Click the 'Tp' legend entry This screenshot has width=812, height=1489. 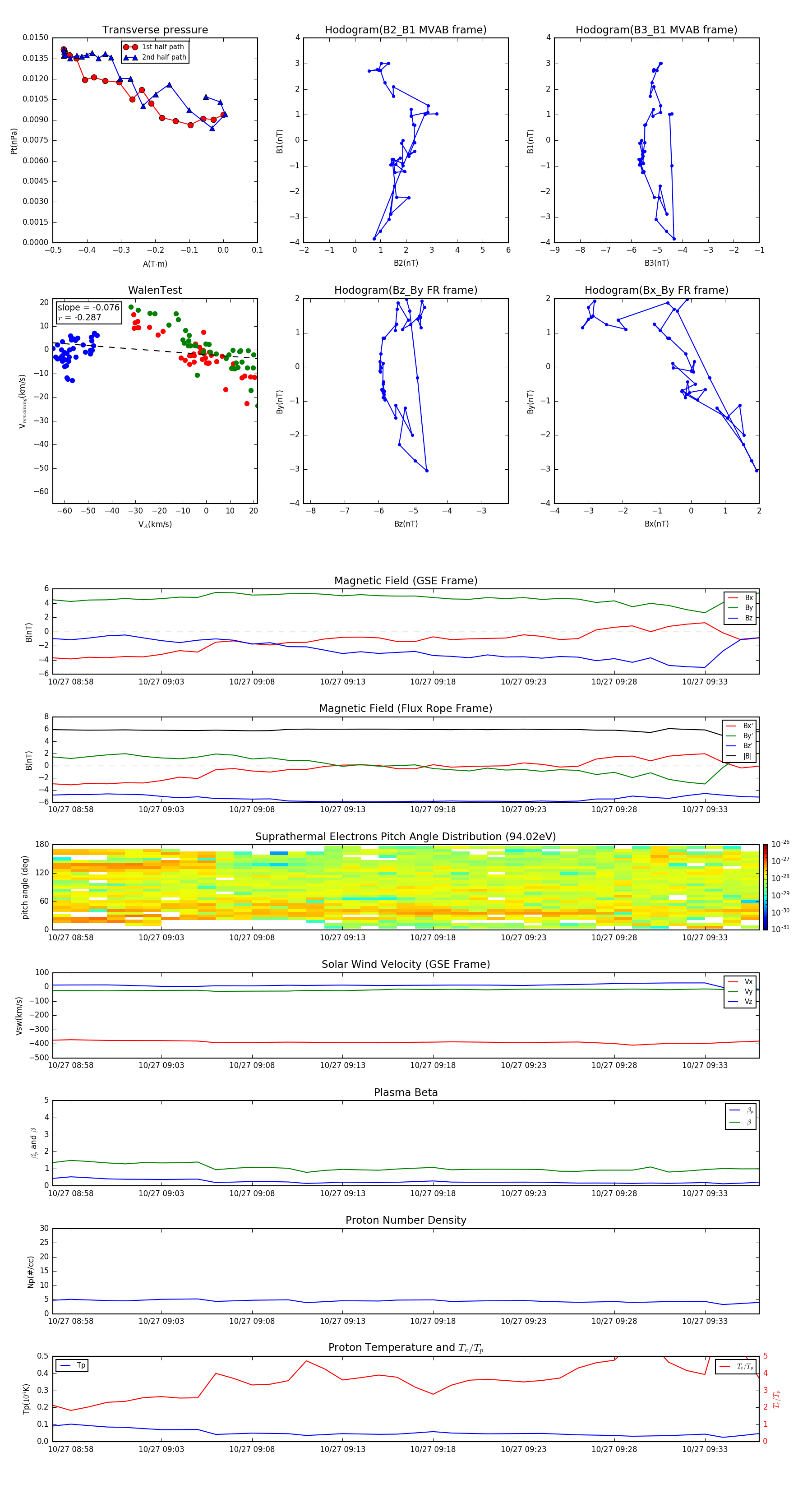coord(74,1365)
